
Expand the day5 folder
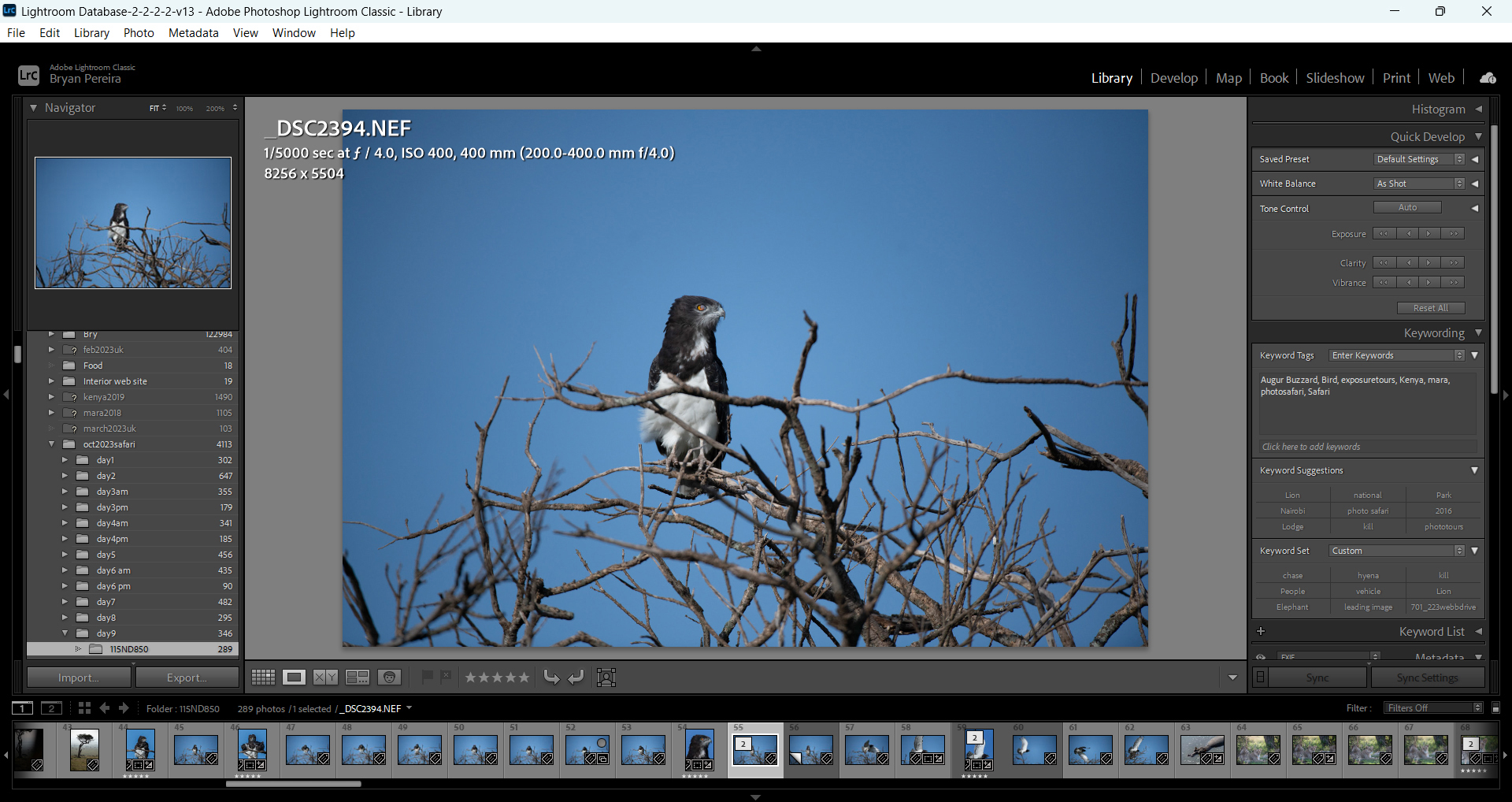pos(65,555)
